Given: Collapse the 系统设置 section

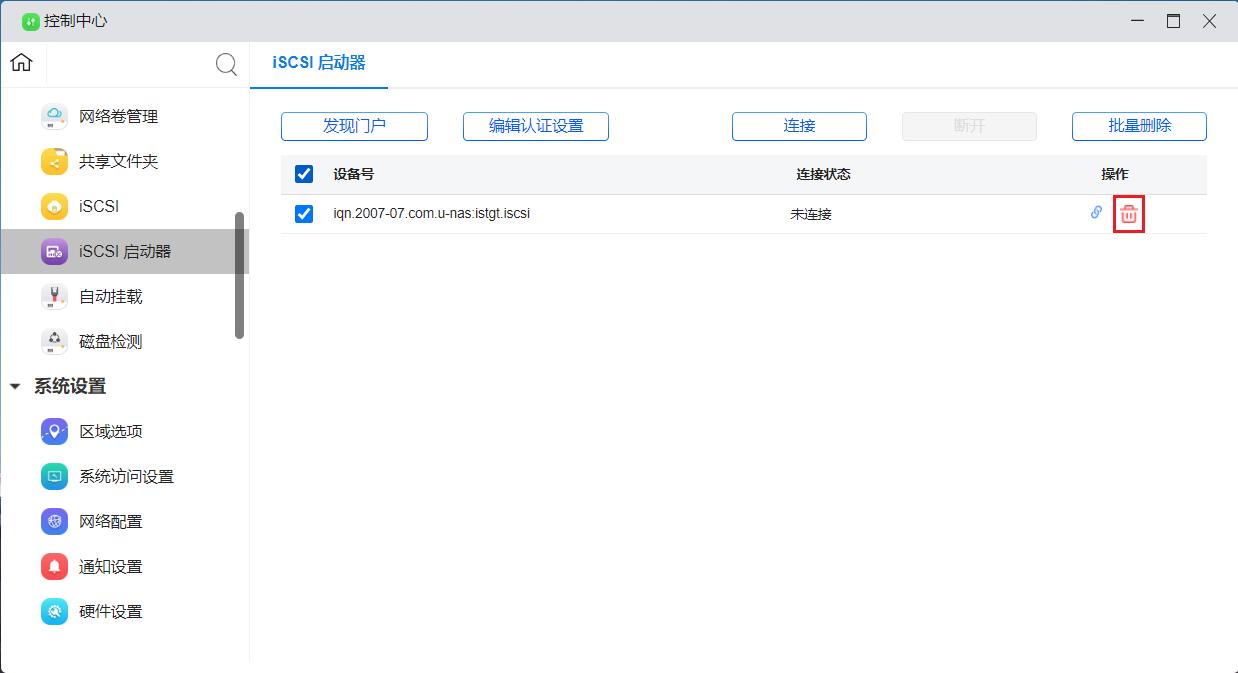Looking at the screenshot, I should [x=14, y=386].
